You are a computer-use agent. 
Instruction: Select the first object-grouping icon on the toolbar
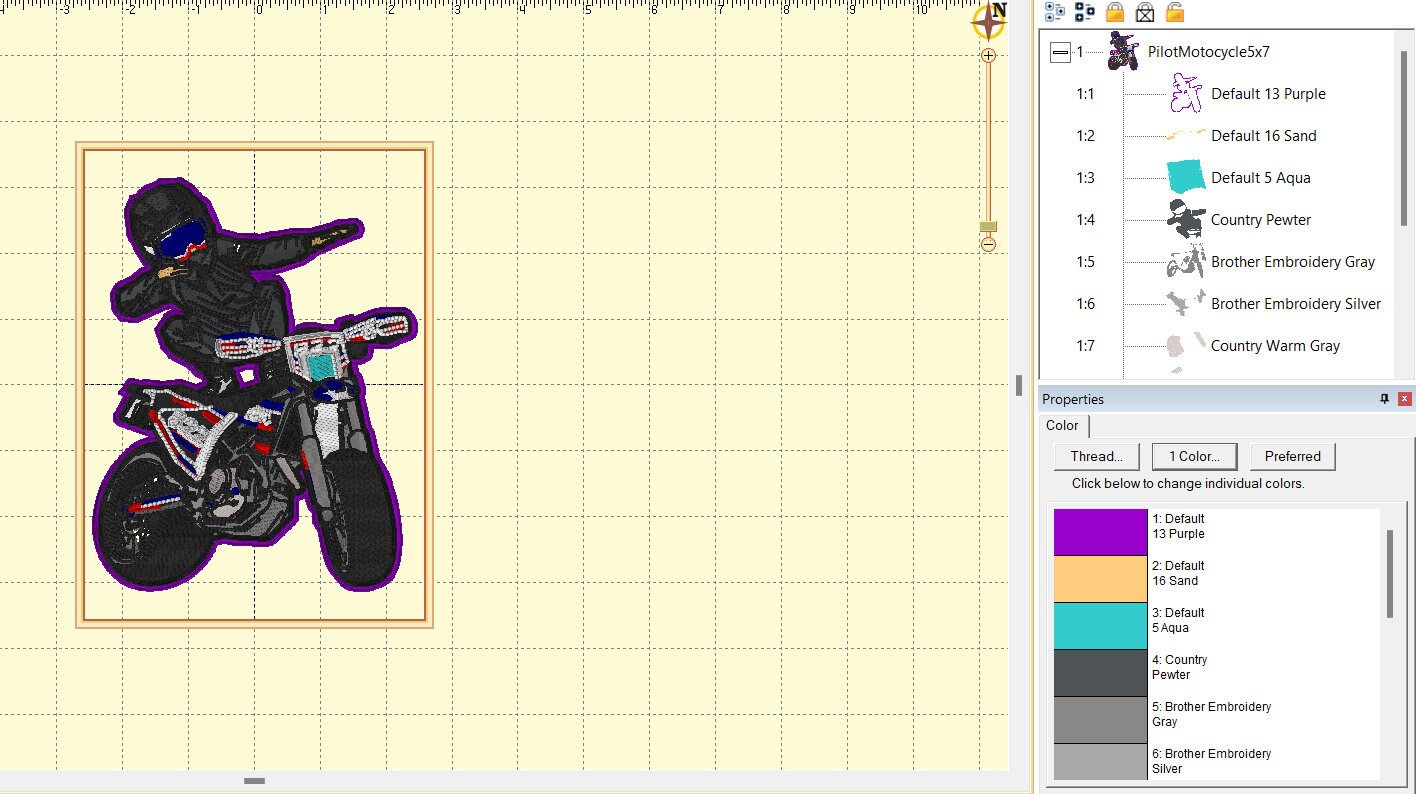[1055, 11]
